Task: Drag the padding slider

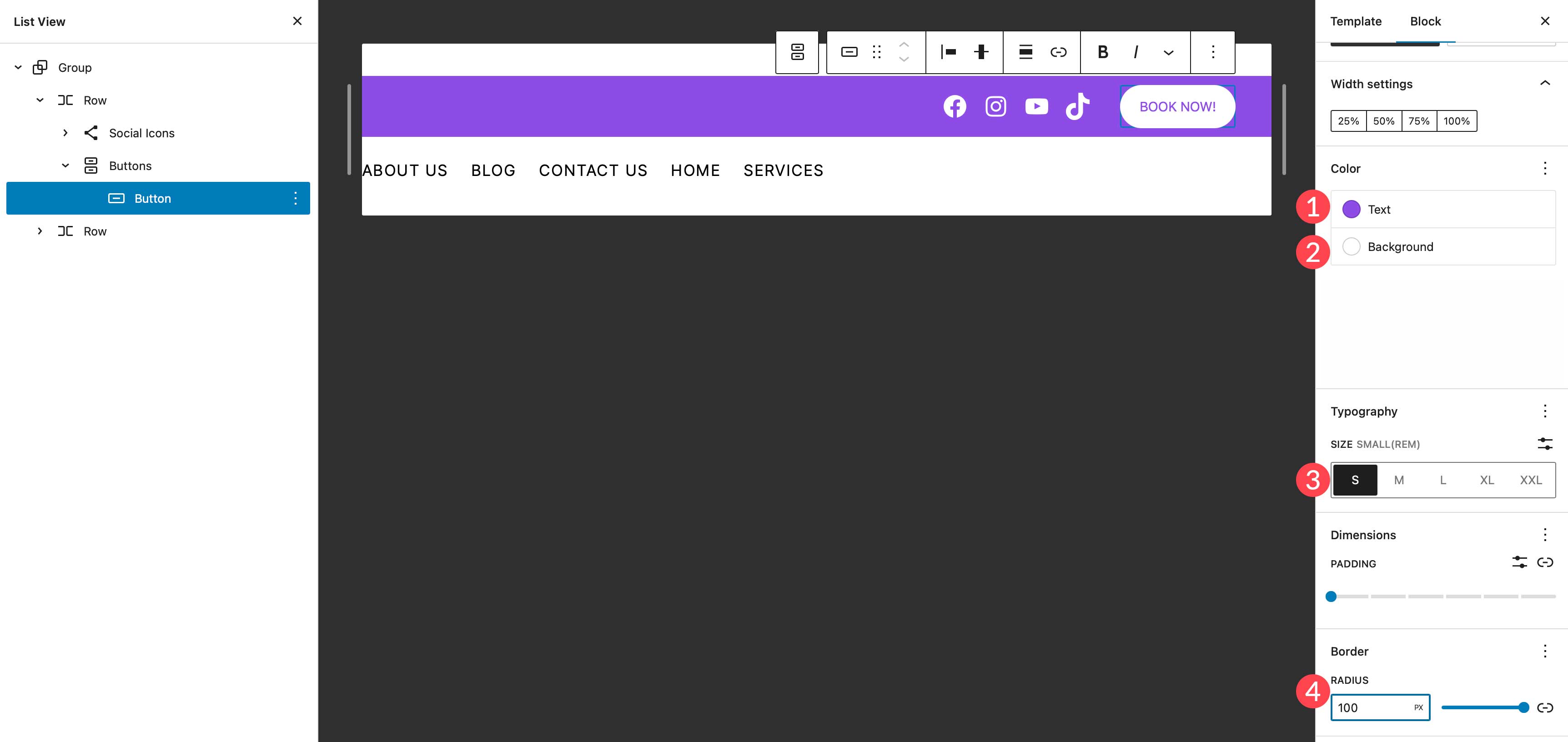Action: click(1330, 597)
